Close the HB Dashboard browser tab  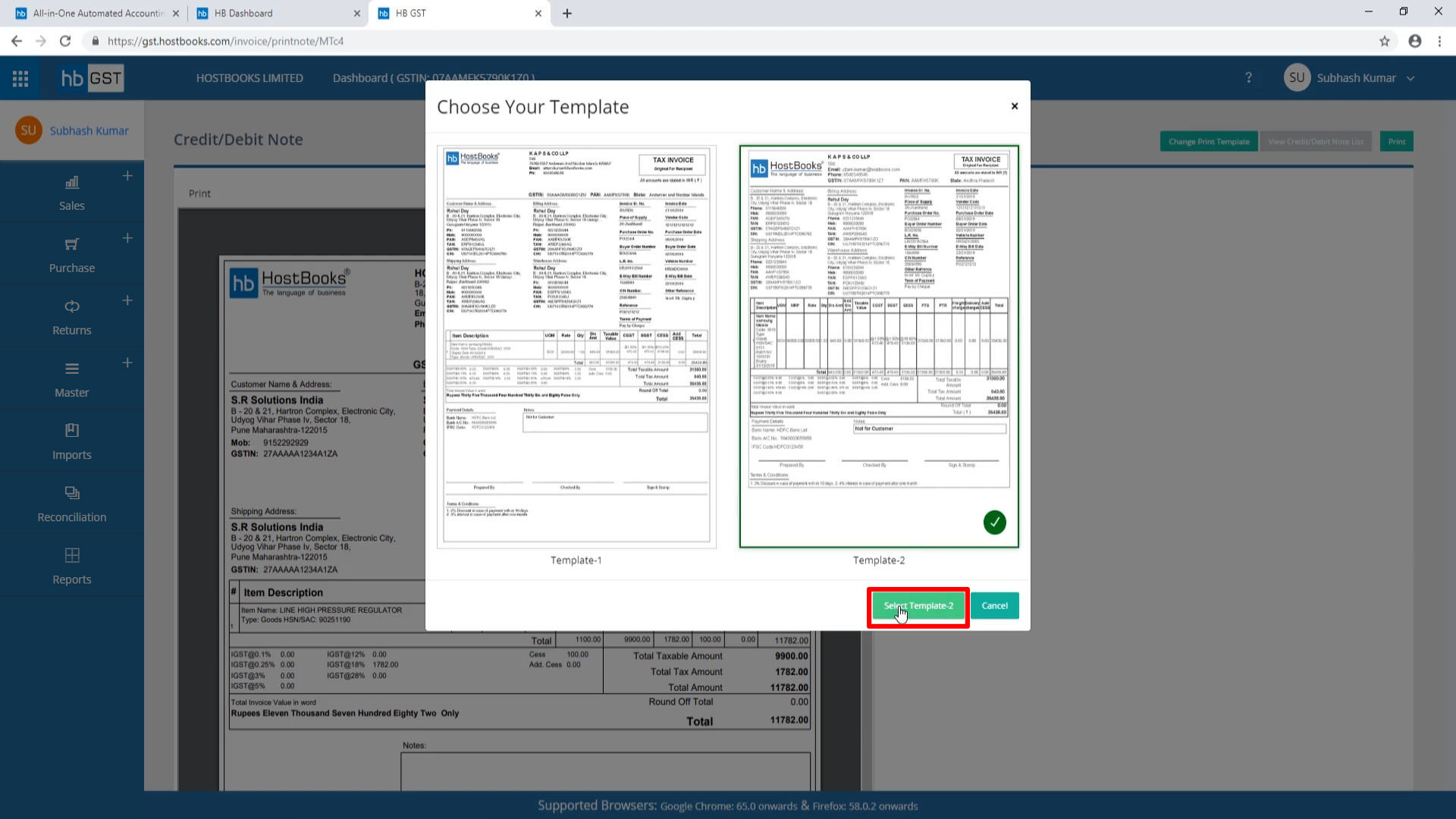click(357, 13)
